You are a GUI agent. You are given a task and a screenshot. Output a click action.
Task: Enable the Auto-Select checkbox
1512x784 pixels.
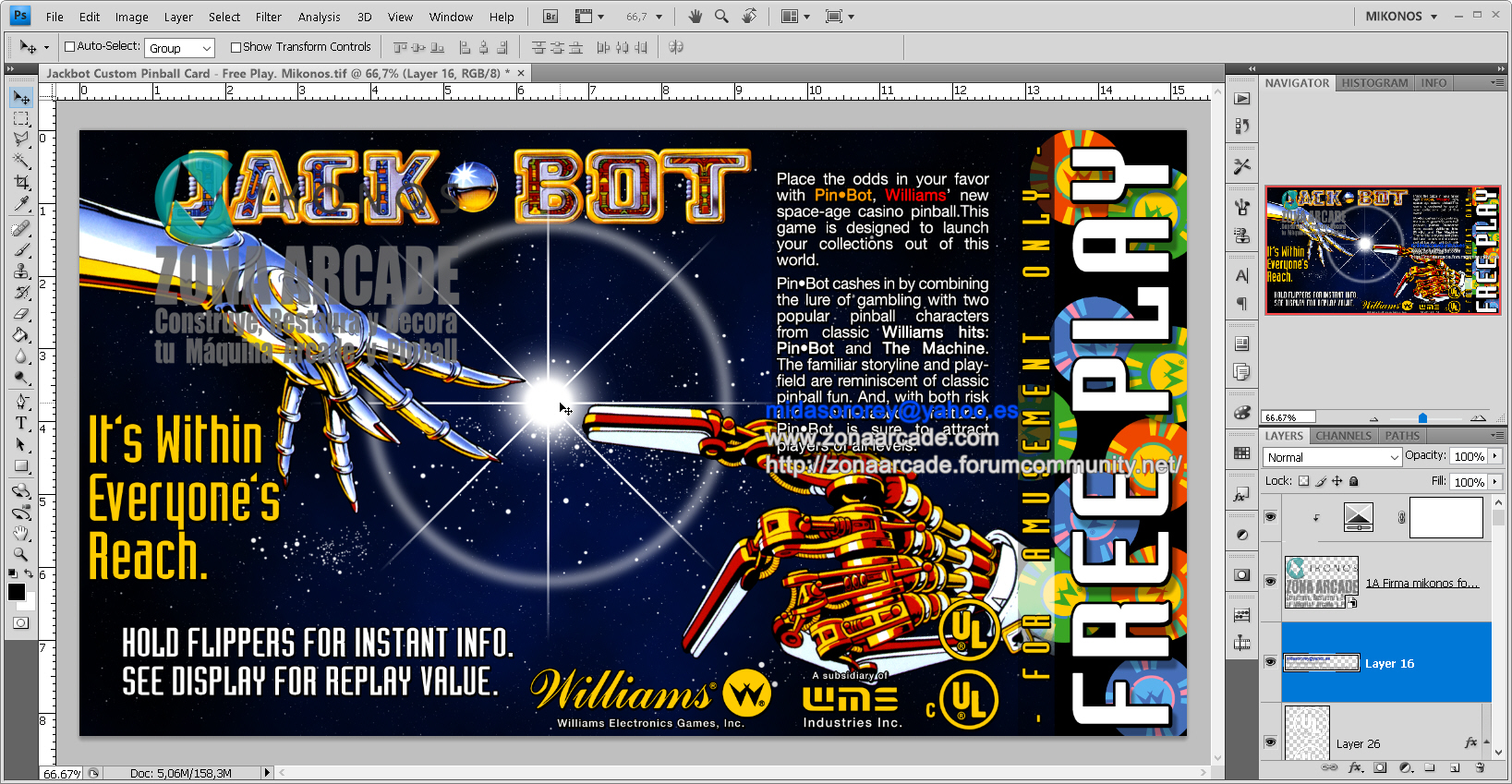click(69, 46)
